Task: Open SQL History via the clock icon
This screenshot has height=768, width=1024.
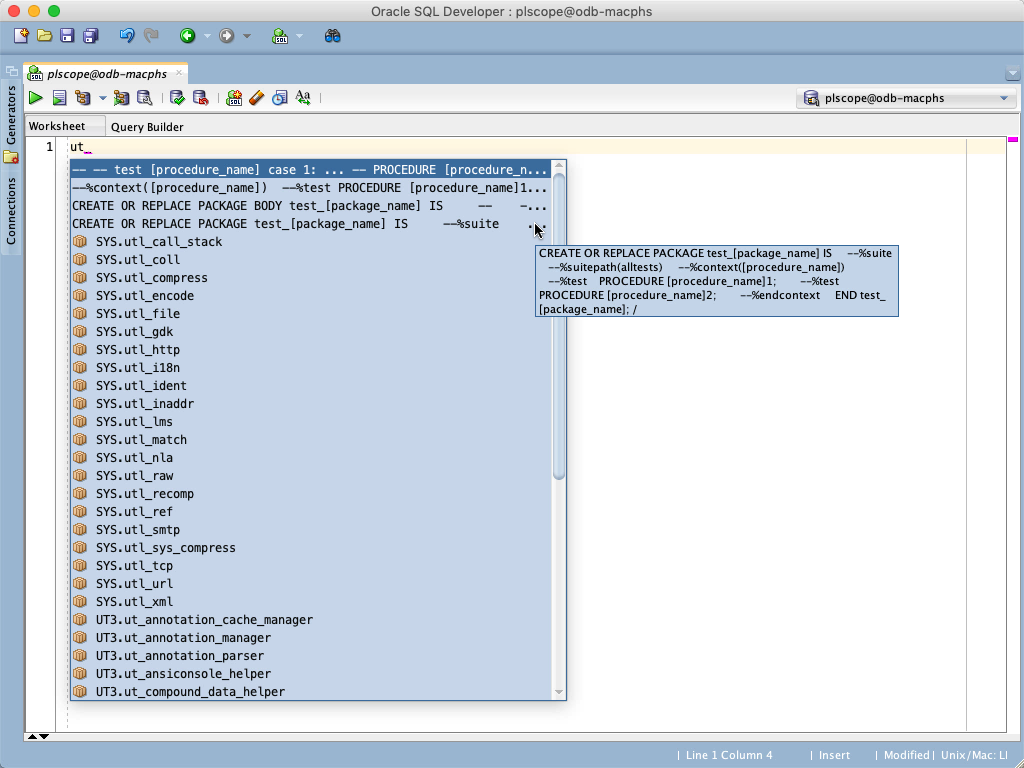Action: point(279,97)
